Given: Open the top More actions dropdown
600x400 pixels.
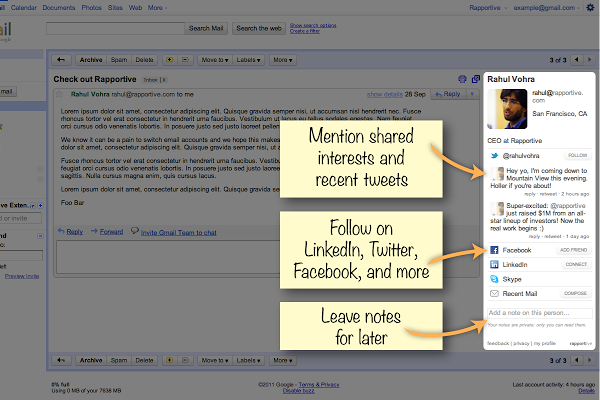Looking at the screenshot, I should pyautogui.click(x=287, y=60).
